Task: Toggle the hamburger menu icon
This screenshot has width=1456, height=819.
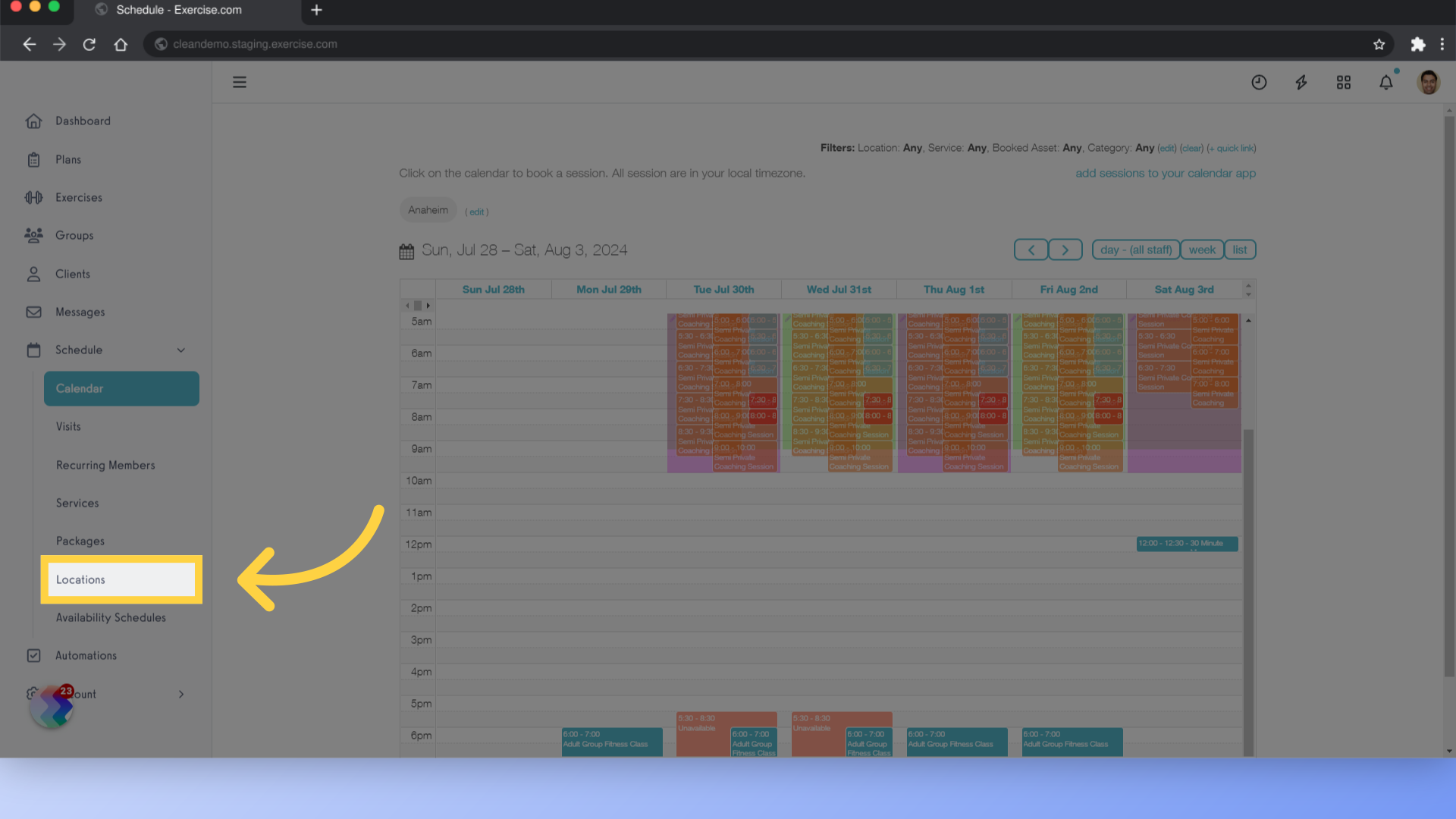Action: click(240, 82)
